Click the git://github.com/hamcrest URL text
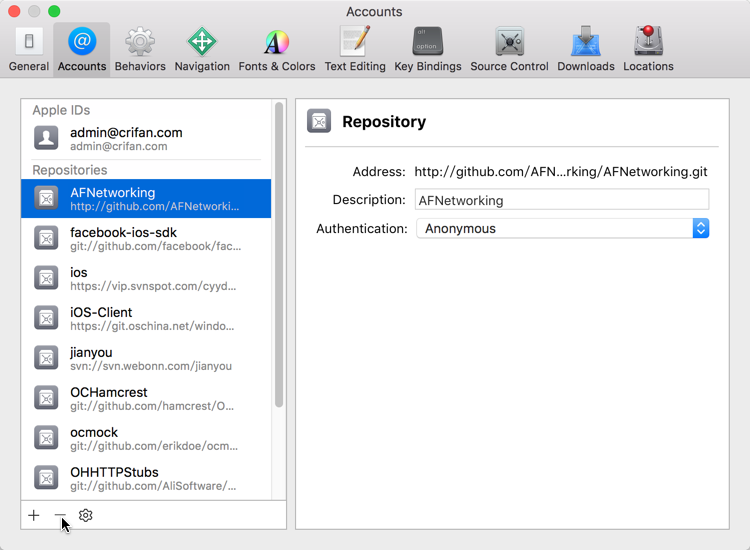750x550 pixels. [152, 406]
